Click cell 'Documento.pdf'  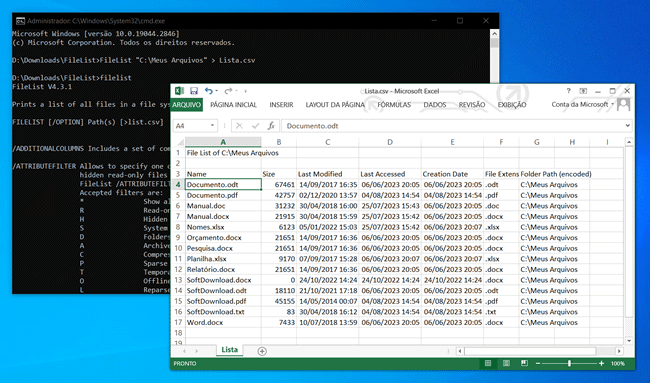click(223, 195)
